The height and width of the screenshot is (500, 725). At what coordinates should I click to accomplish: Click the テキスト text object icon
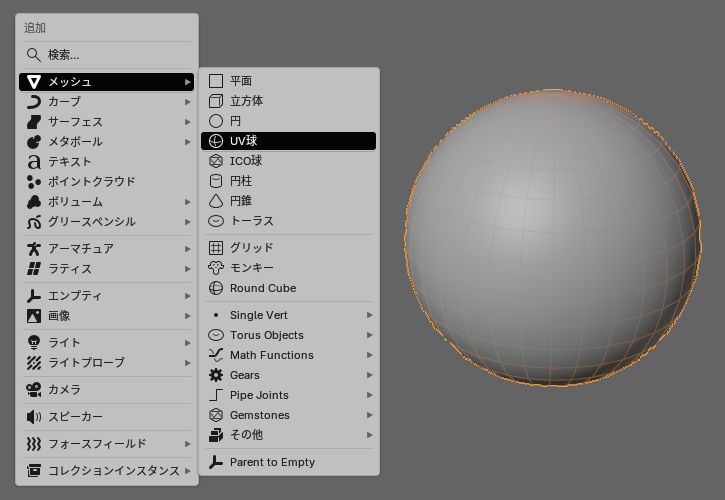pos(34,162)
